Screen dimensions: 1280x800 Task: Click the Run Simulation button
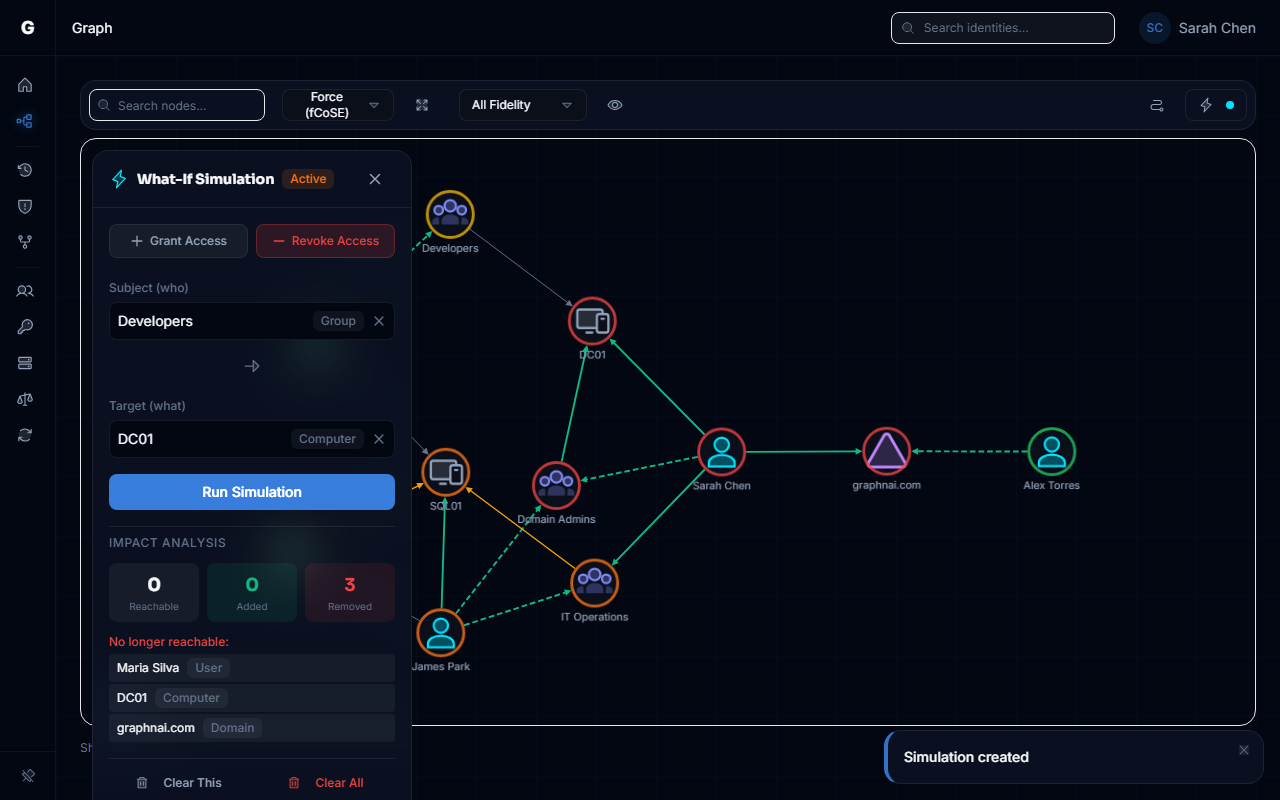pos(251,491)
